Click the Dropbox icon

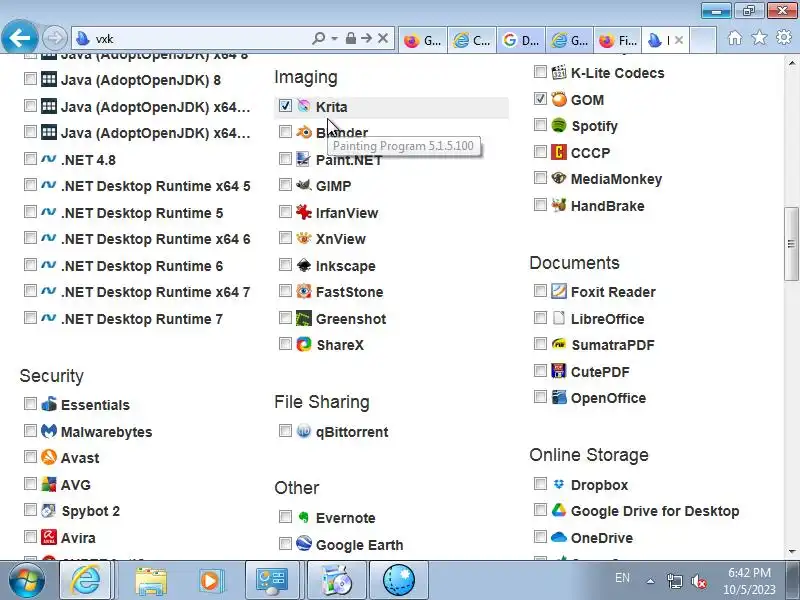click(559, 484)
